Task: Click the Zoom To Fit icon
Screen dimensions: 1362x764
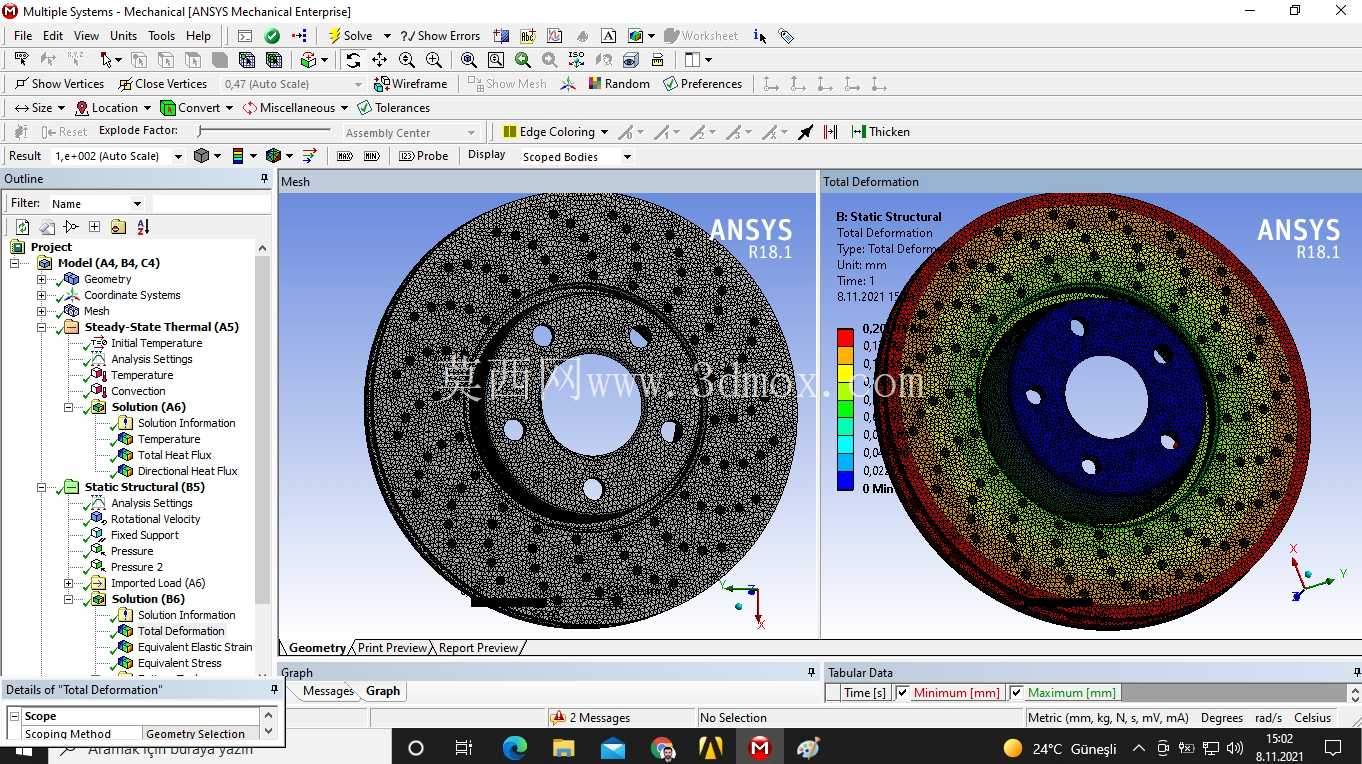Action: (x=469, y=60)
